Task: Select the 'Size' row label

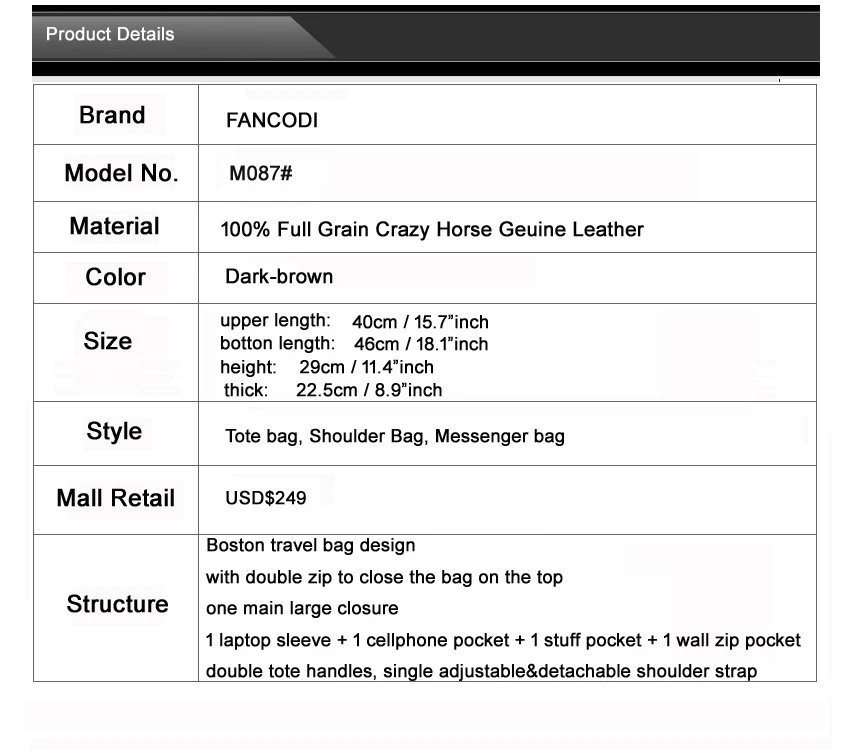Action: 108,341
